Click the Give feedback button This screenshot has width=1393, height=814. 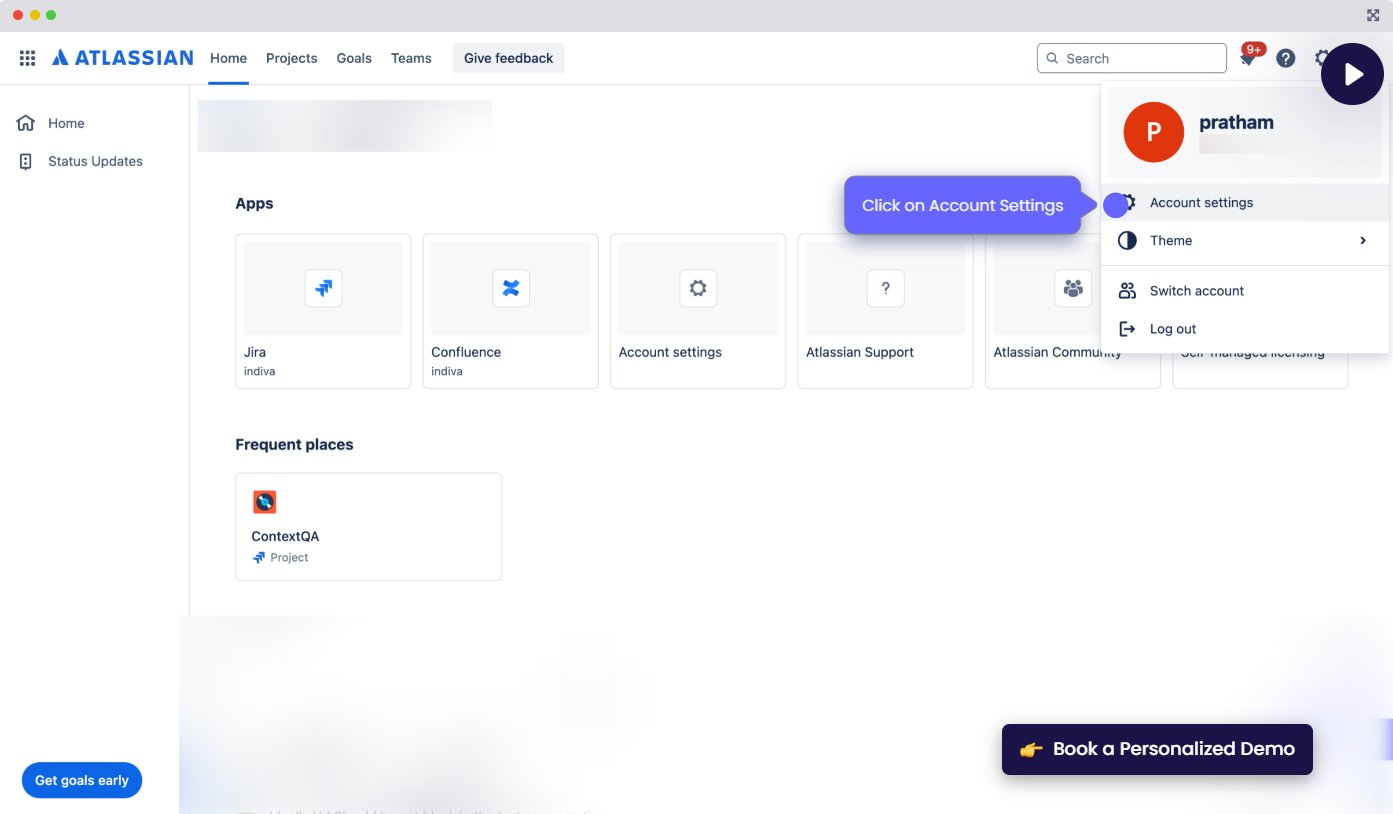(508, 58)
